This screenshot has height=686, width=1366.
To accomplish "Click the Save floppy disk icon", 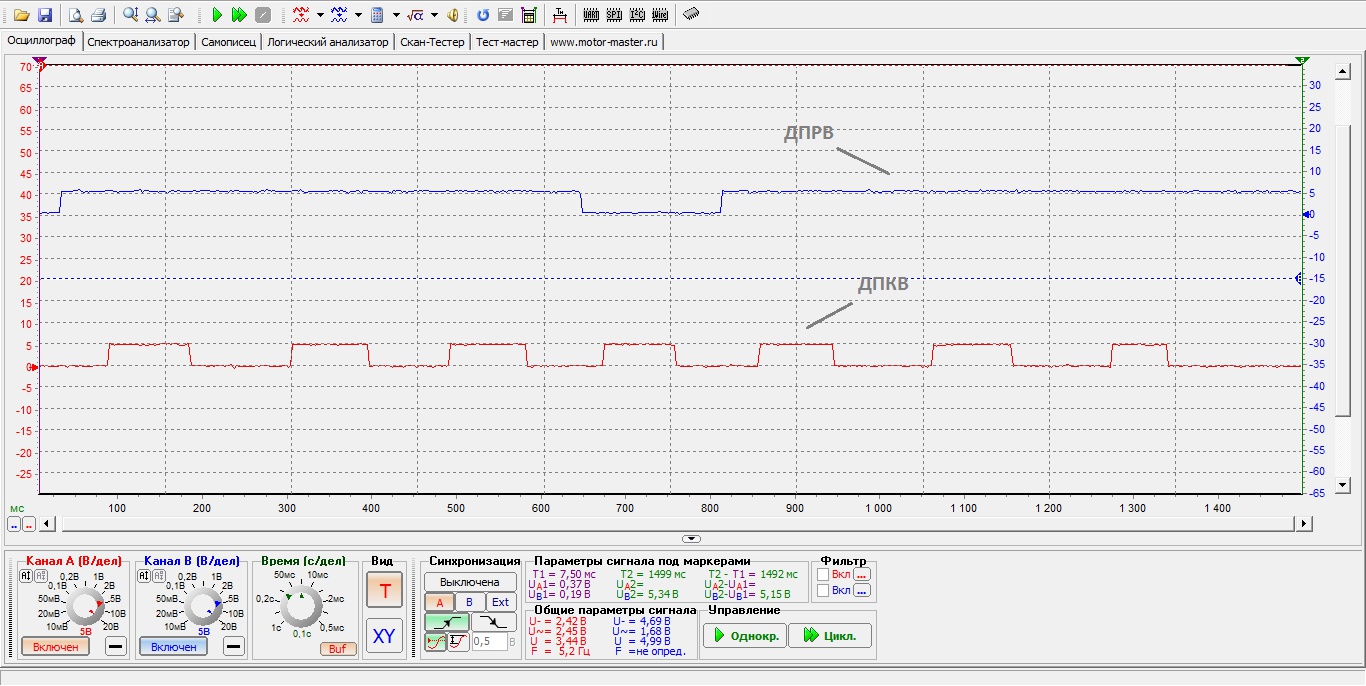I will coord(44,15).
